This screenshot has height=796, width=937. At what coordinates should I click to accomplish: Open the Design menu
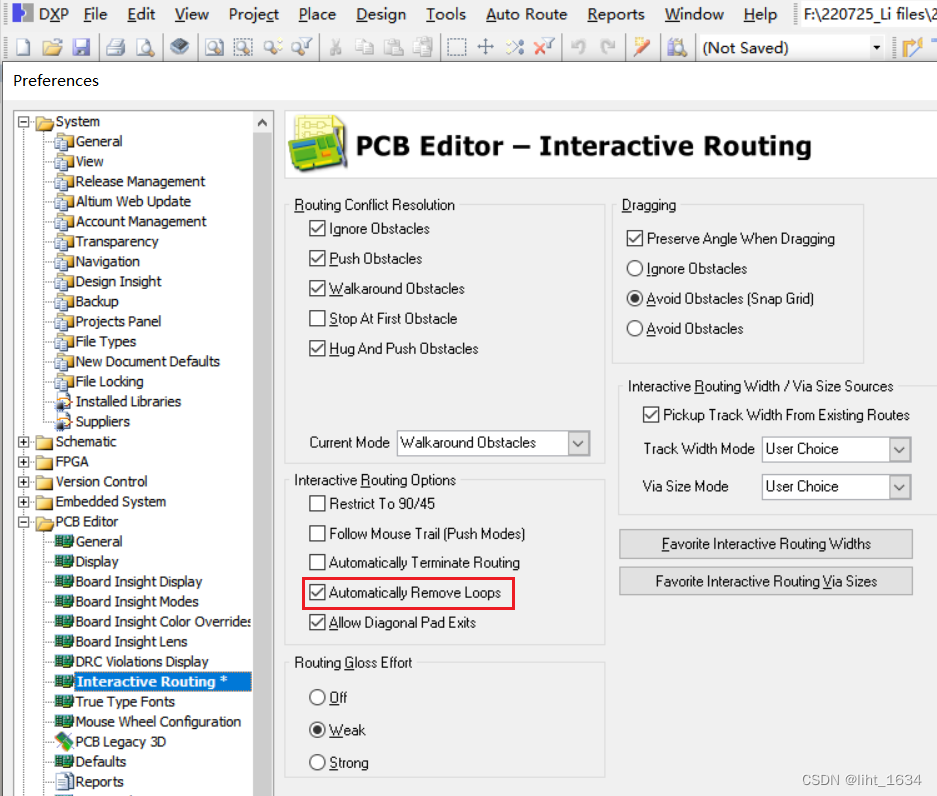pyautogui.click(x=381, y=14)
